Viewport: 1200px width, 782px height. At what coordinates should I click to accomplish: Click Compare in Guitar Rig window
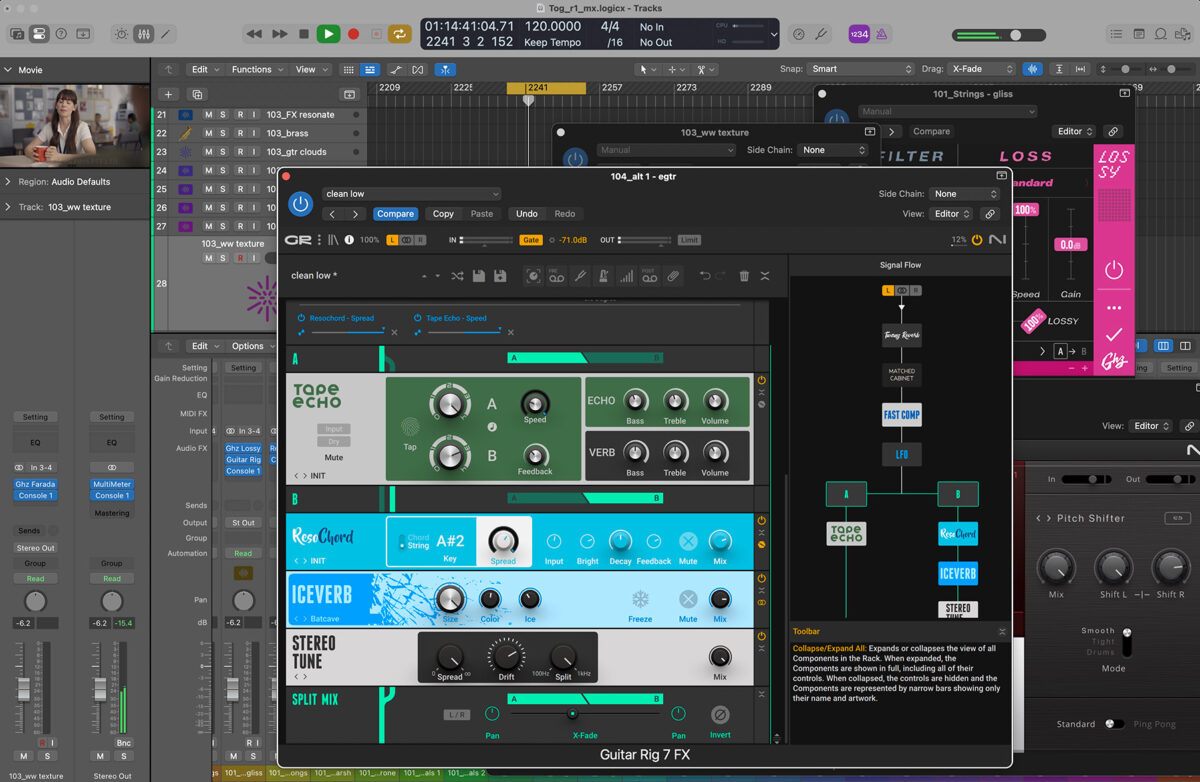pyautogui.click(x=395, y=214)
